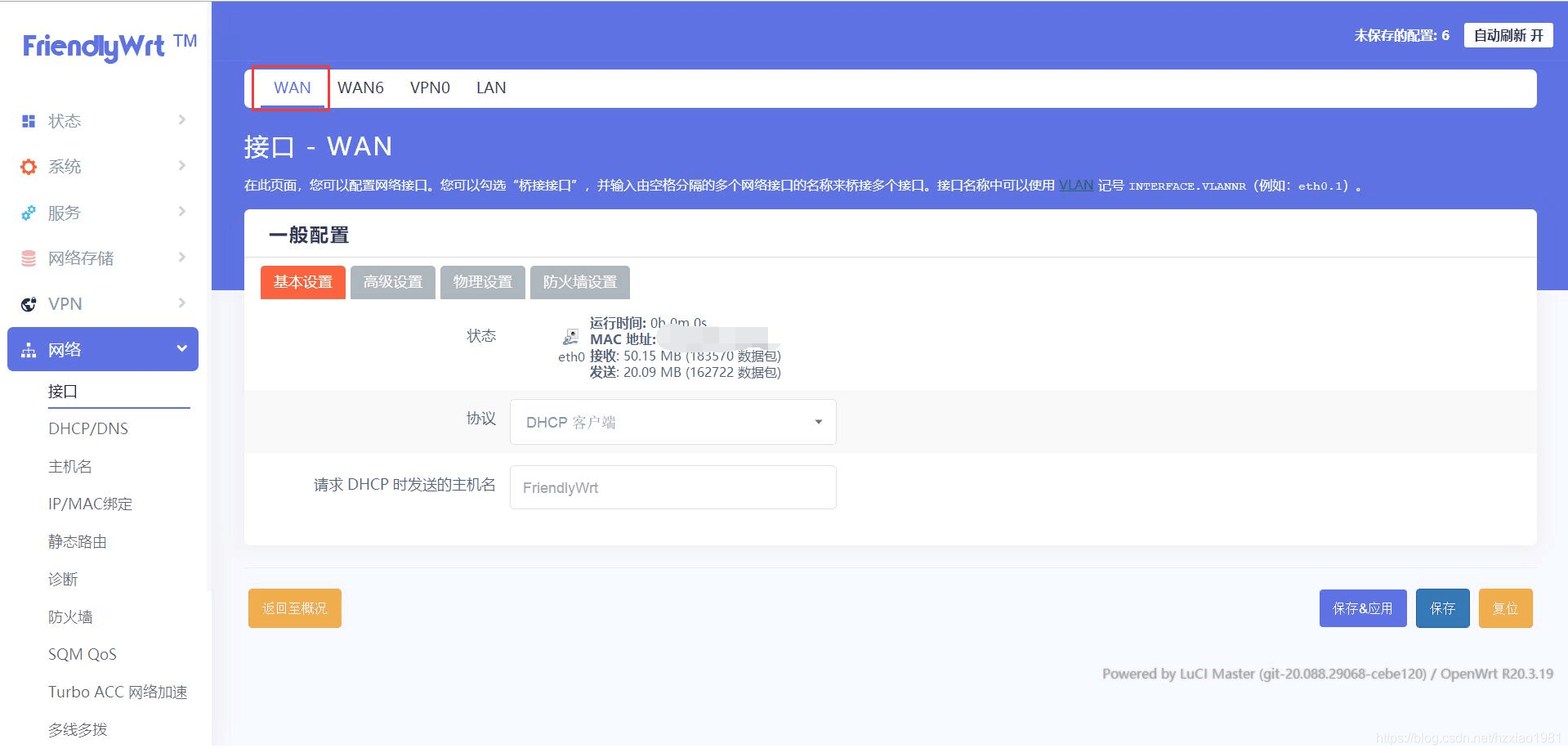This screenshot has height=753, width=1568.
Task: Click the Network topology icon
Action: 29,350
